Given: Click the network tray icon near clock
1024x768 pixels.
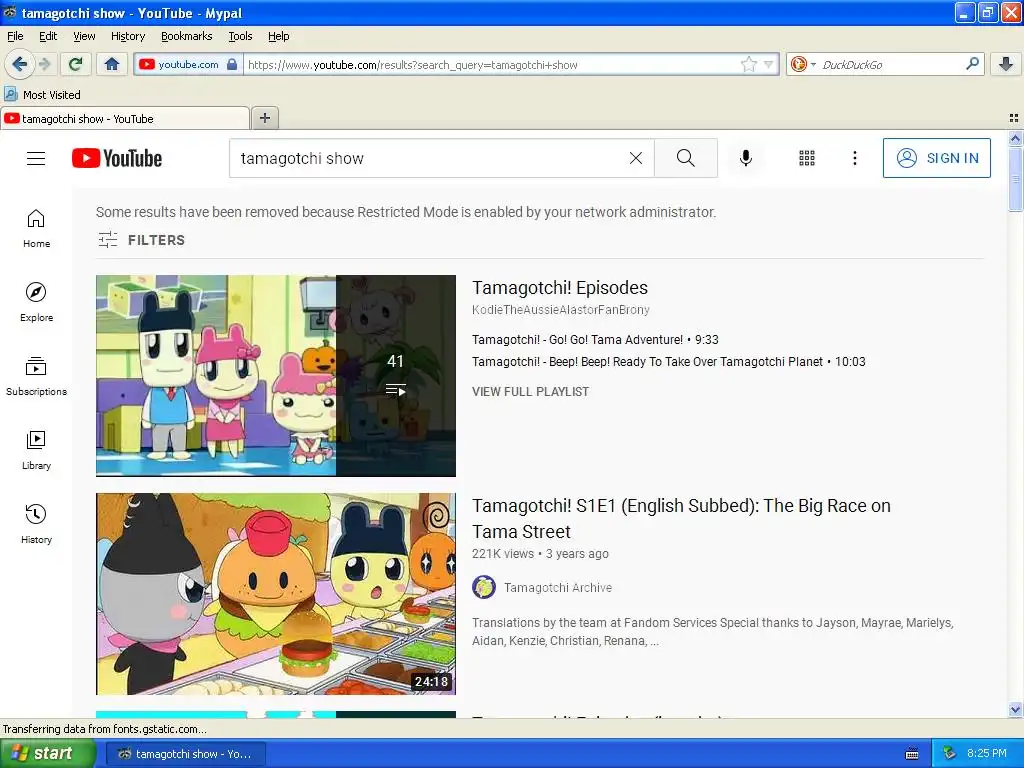Looking at the screenshot, I should pos(950,753).
